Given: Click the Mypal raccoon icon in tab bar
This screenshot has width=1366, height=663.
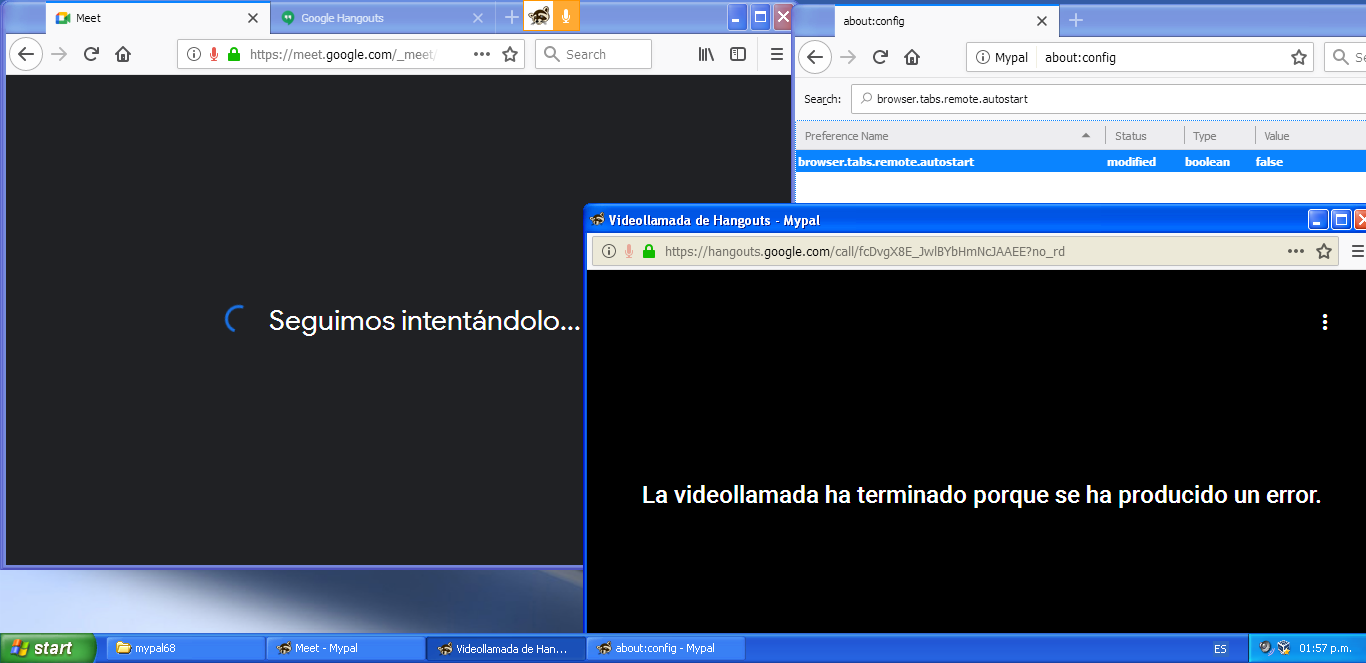Looking at the screenshot, I should click(540, 16).
